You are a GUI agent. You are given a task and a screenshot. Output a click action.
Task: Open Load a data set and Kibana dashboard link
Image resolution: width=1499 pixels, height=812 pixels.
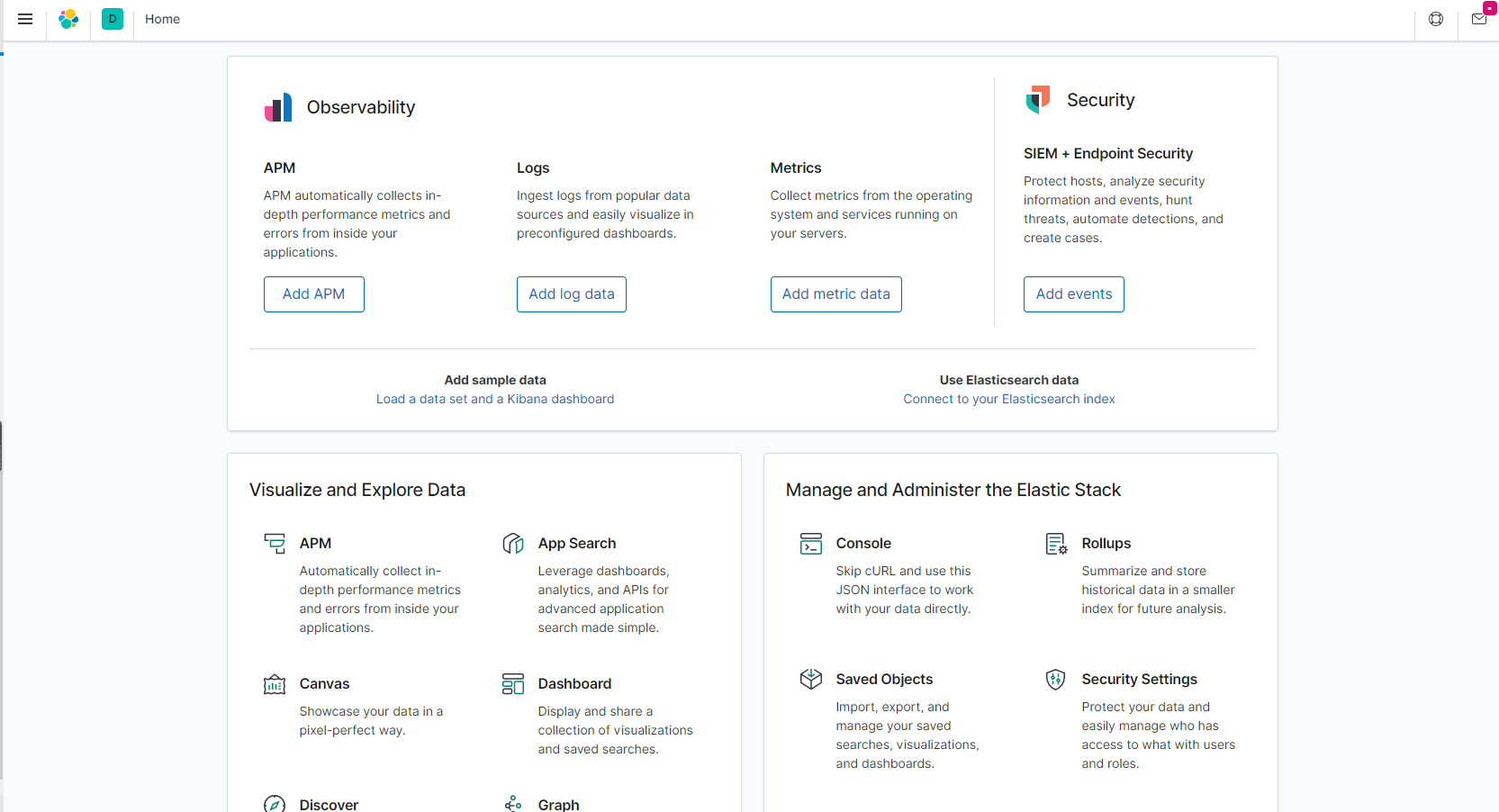(495, 399)
